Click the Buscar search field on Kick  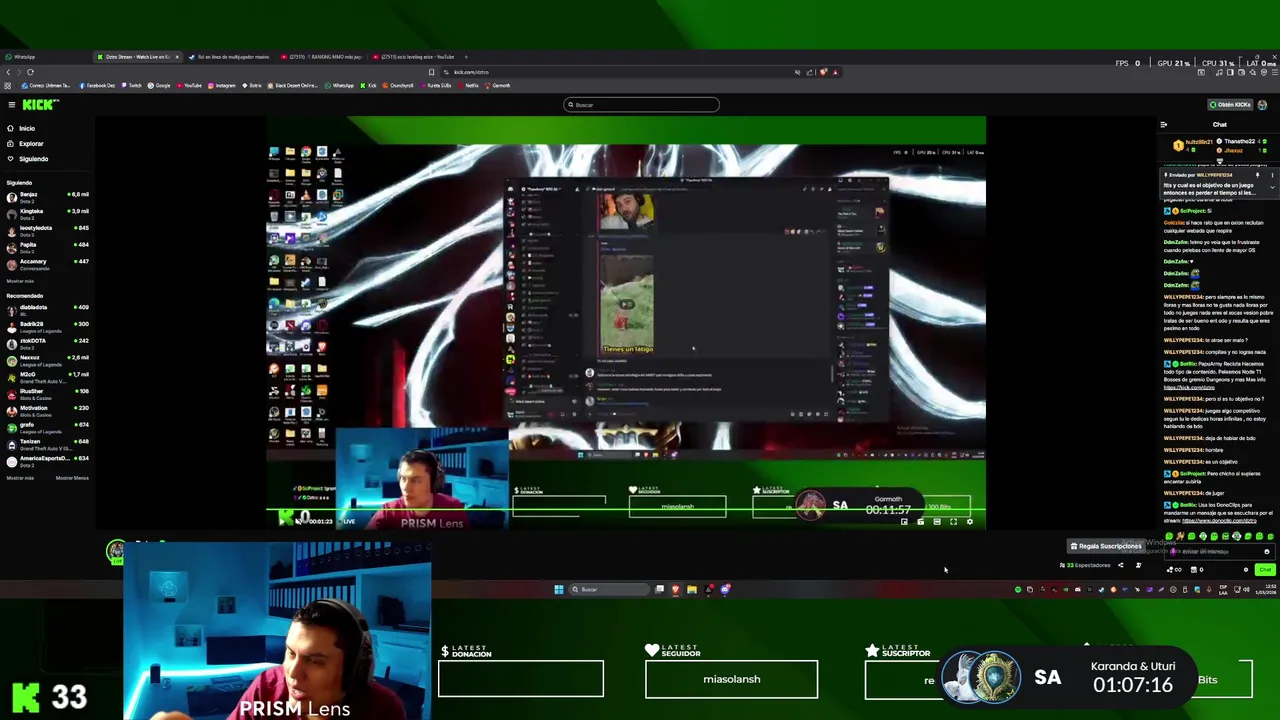click(641, 104)
